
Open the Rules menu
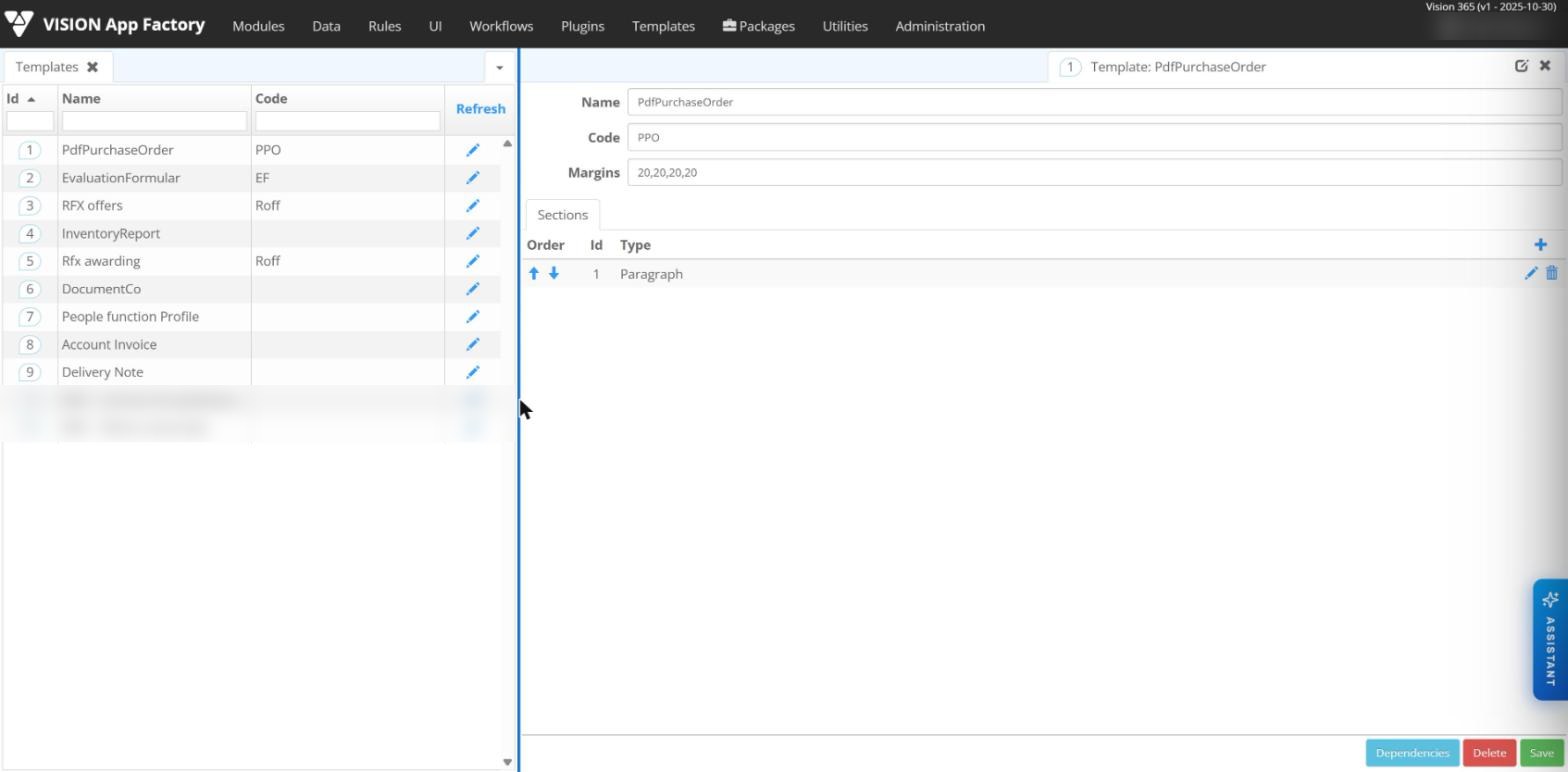pyautogui.click(x=385, y=26)
